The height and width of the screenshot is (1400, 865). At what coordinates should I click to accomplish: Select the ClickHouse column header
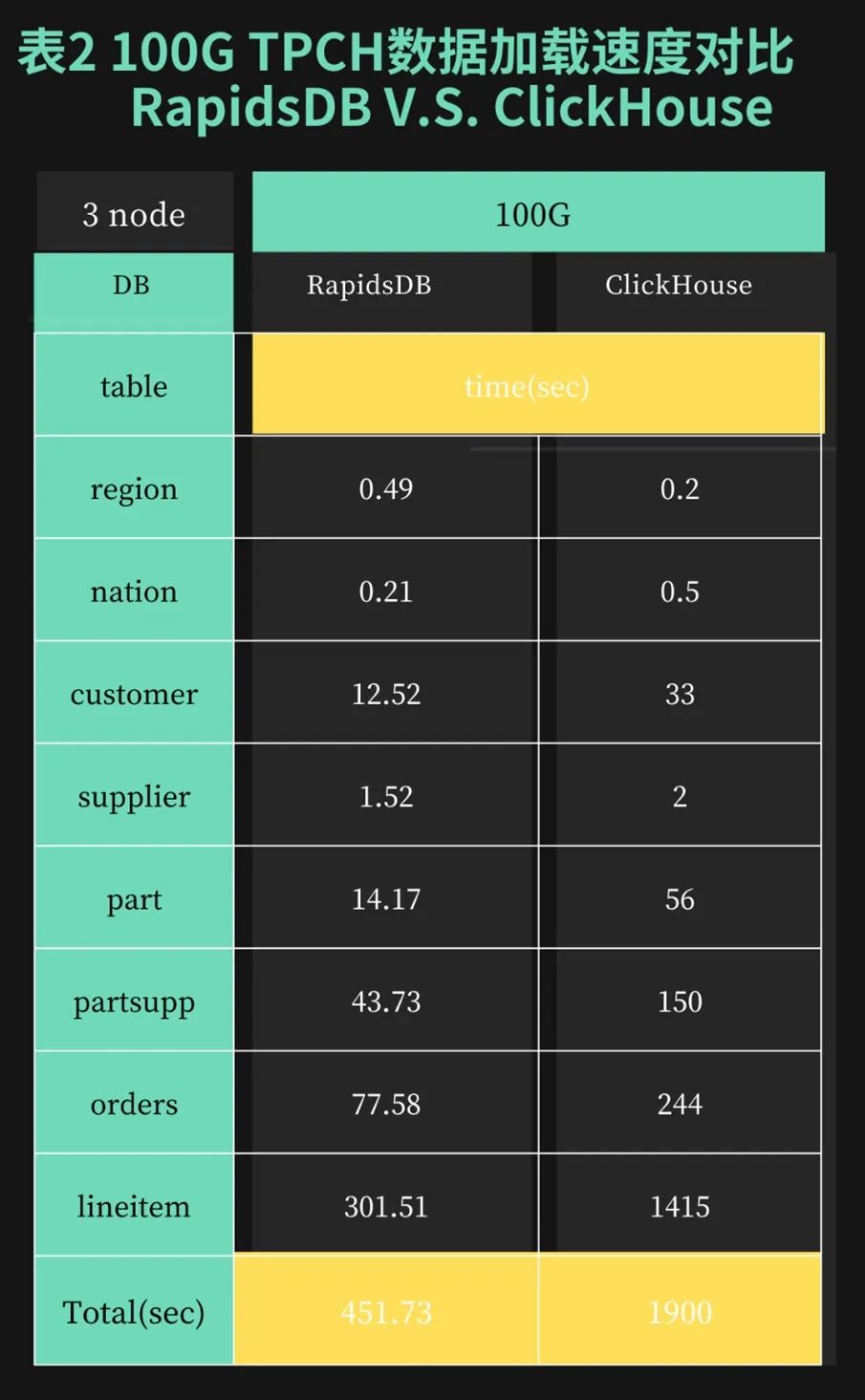point(679,286)
